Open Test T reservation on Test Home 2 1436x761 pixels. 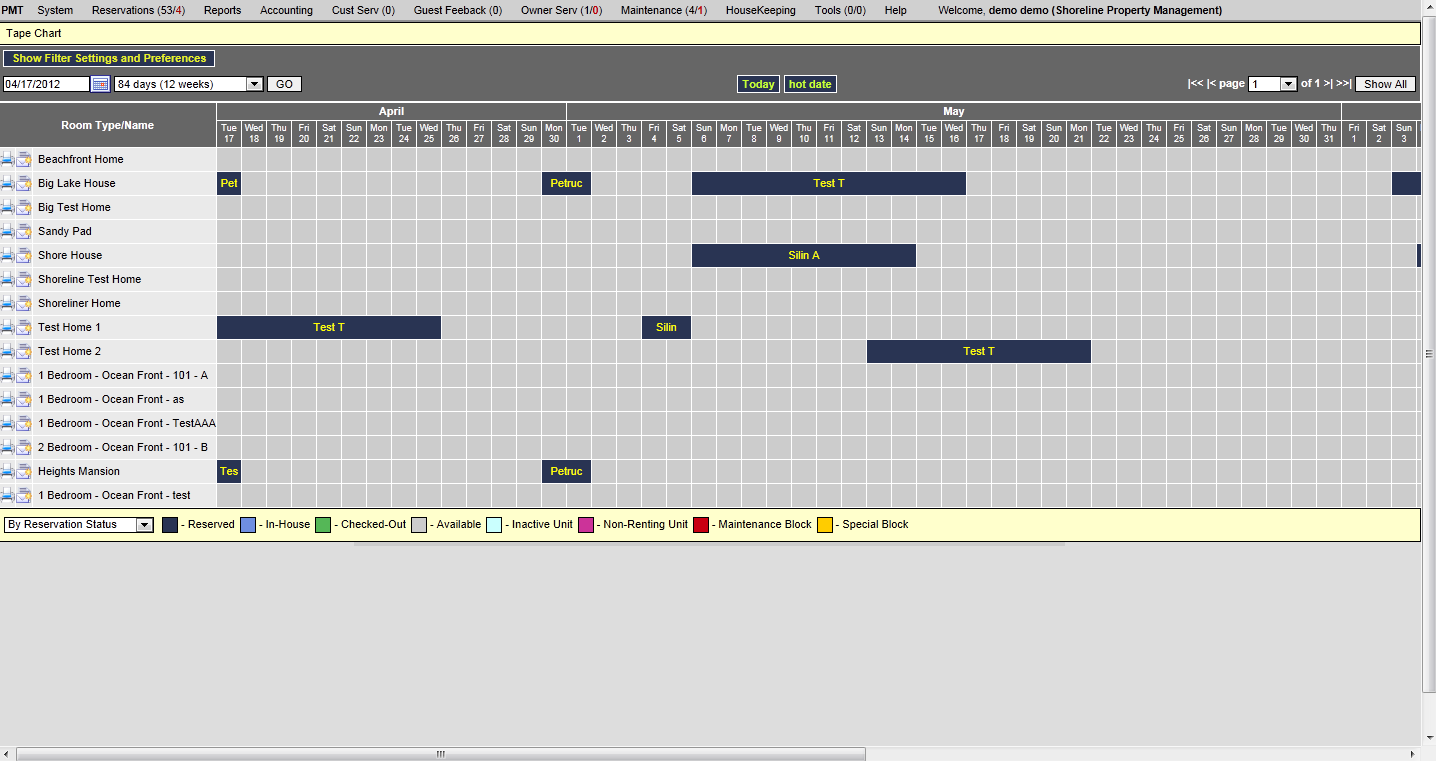pyautogui.click(x=979, y=351)
